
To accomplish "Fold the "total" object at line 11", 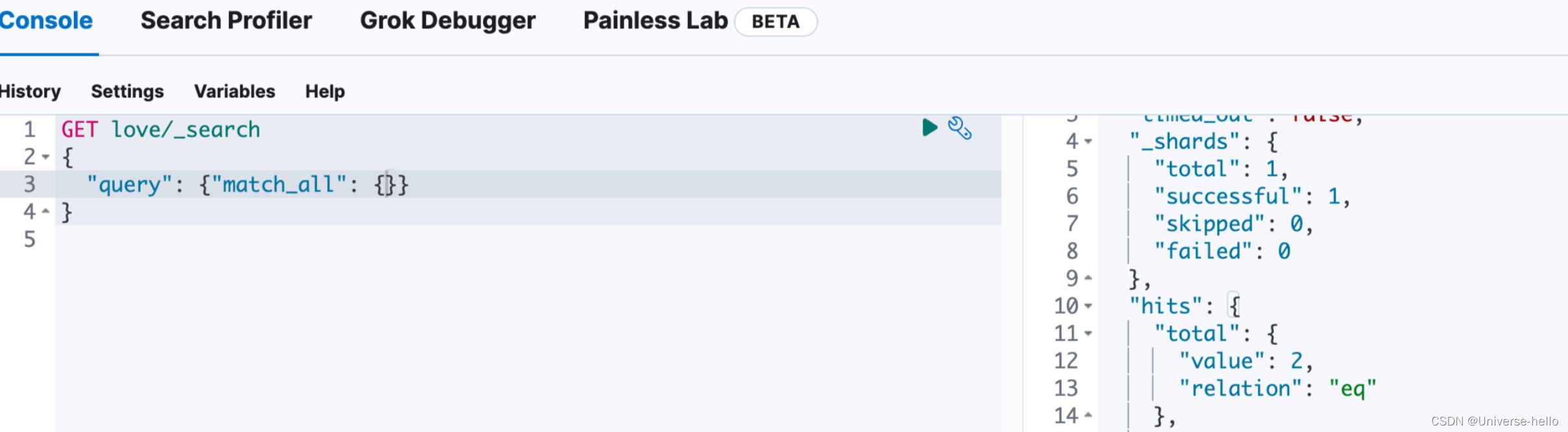I will pyautogui.click(x=1088, y=333).
